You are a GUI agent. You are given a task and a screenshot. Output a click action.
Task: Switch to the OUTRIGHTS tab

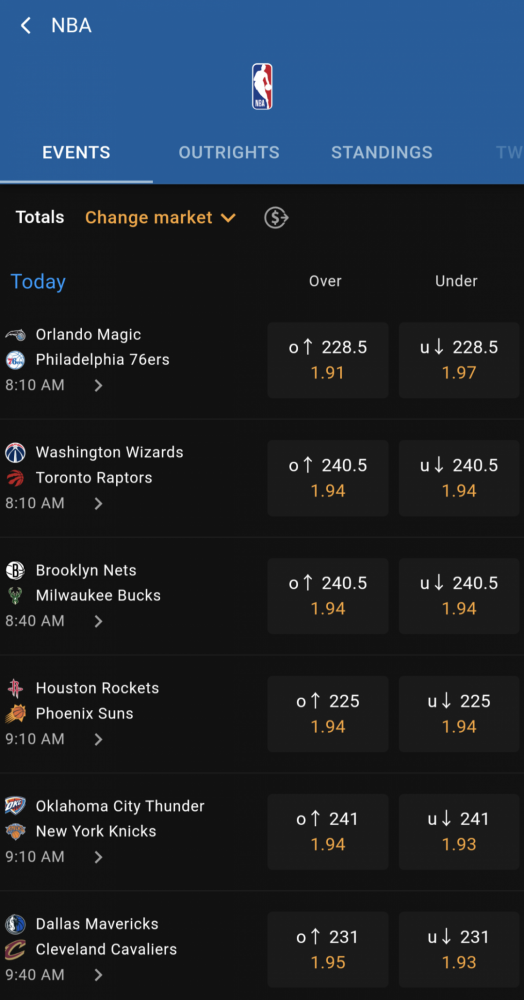[x=229, y=153]
